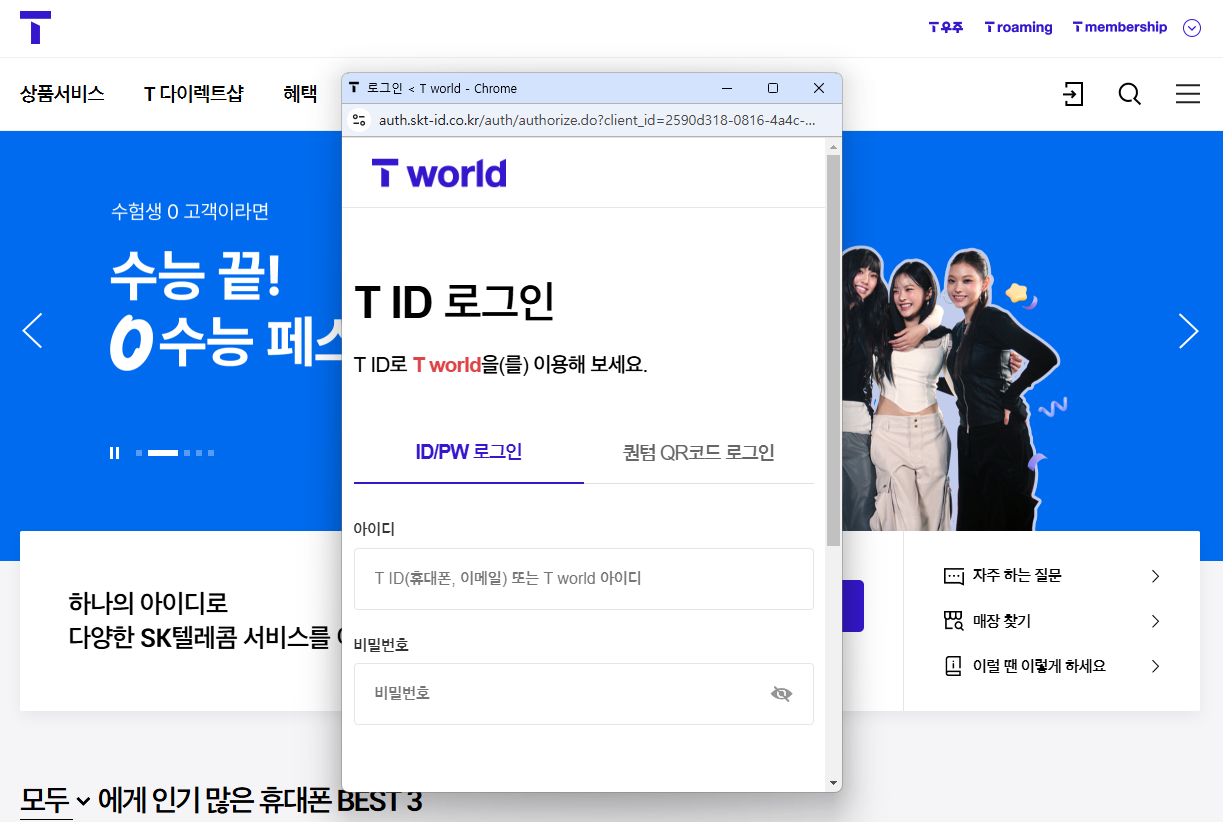Select the ID/PW 로그인 tab
Screen dimensions: 1223x822
tap(469, 453)
